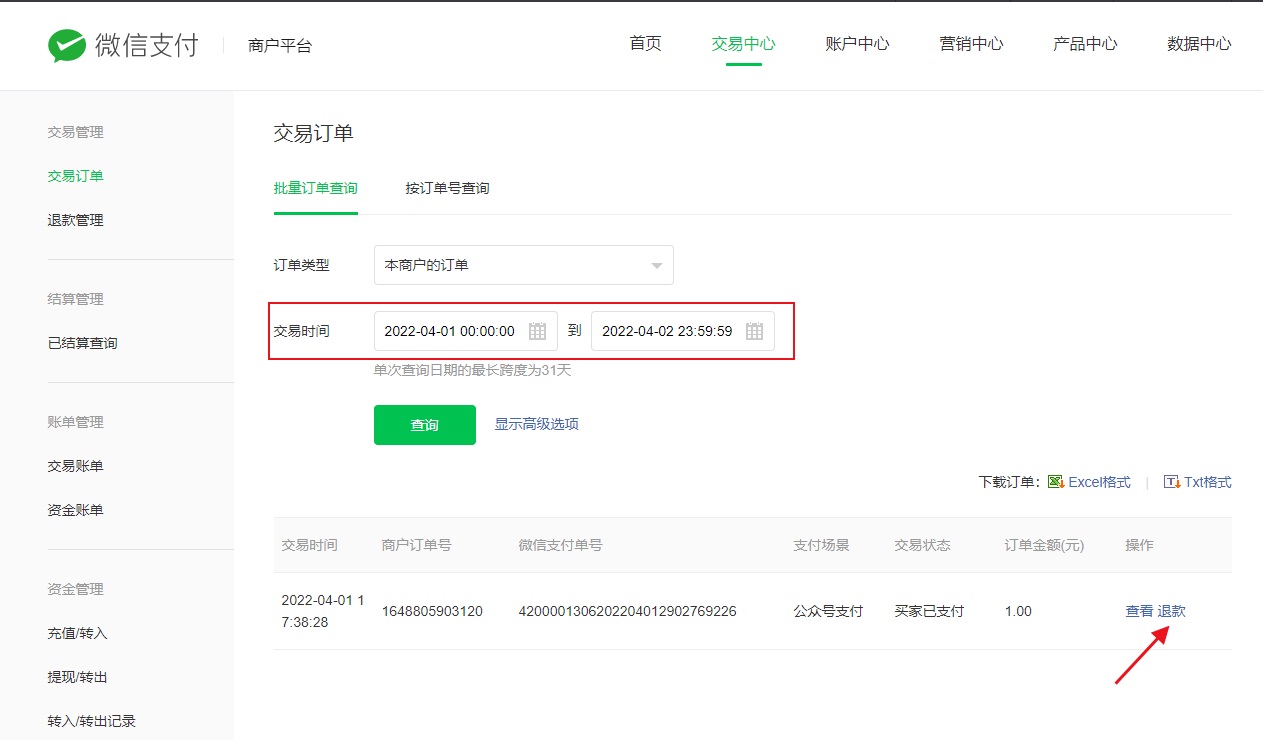Click 退款 link for the order
The height and width of the screenshot is (740, 1263).
pyautogui.click(x=1172, y=611)
